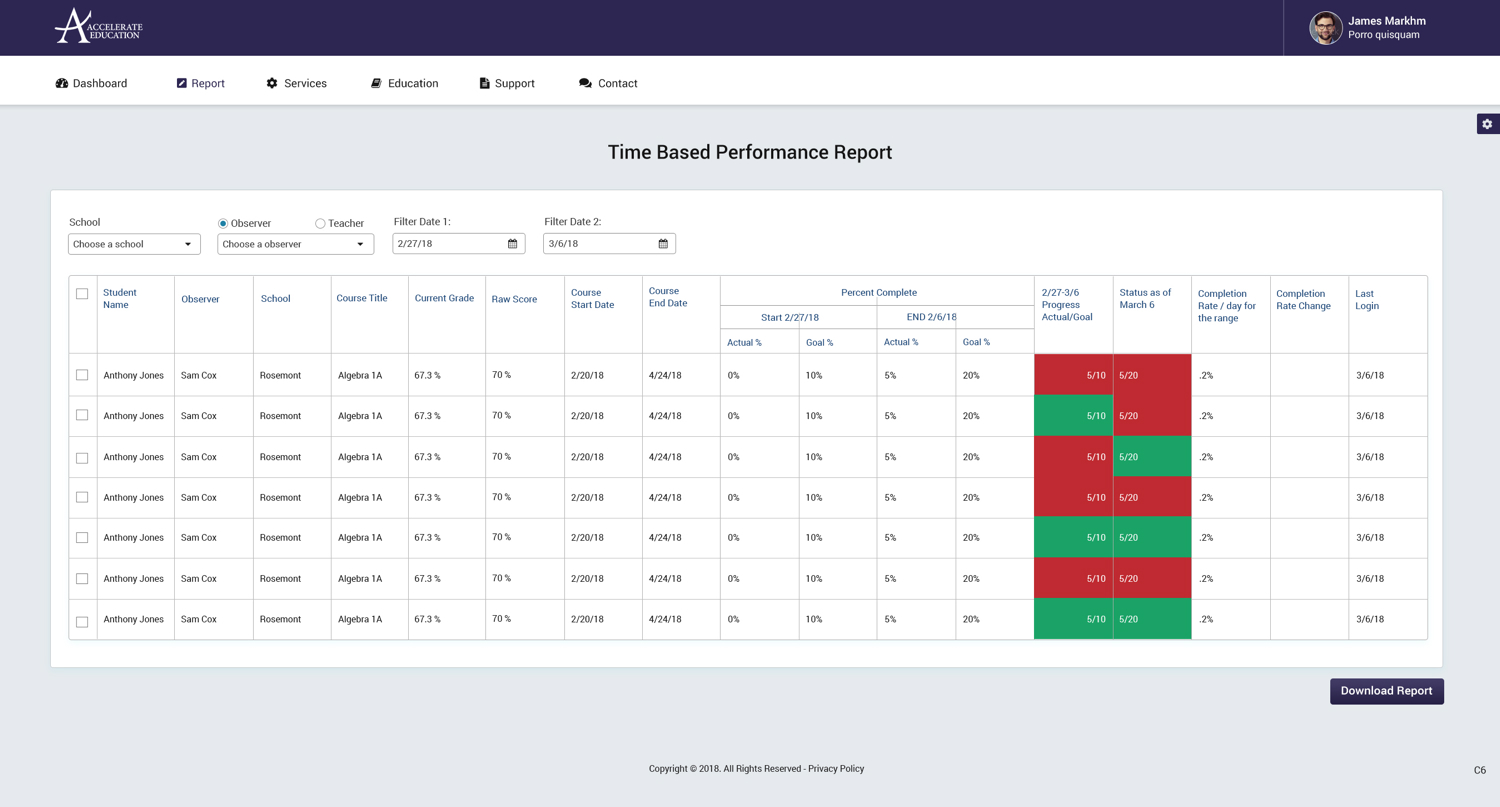Screen dimensions: 1500x807
Task: Click the Percent Complete group header
Action: [x=878, y=292]
